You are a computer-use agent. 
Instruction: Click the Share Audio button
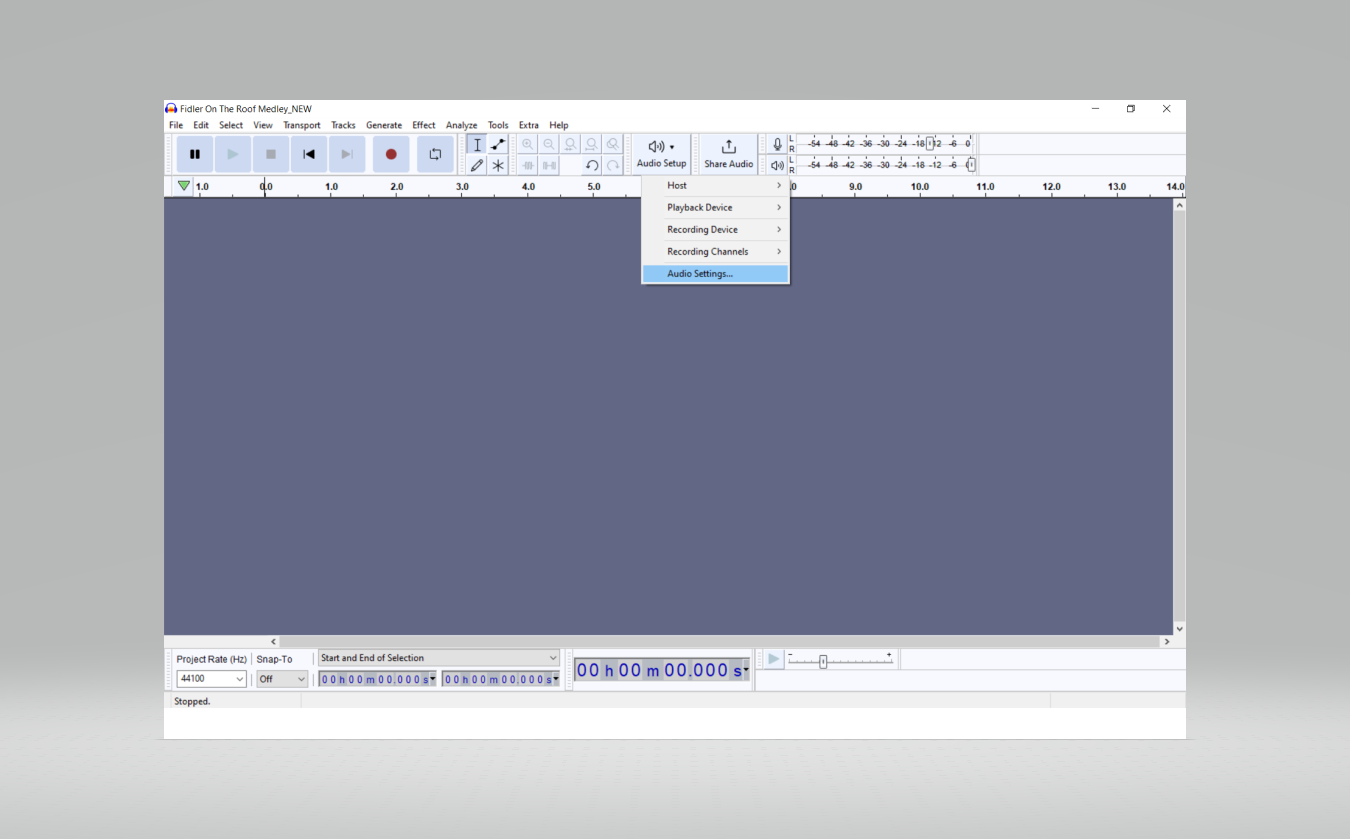[728, 154]
